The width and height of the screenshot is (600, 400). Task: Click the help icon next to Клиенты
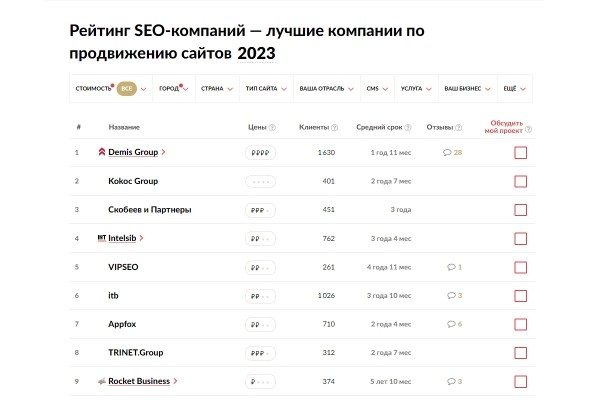coord(334,128)
